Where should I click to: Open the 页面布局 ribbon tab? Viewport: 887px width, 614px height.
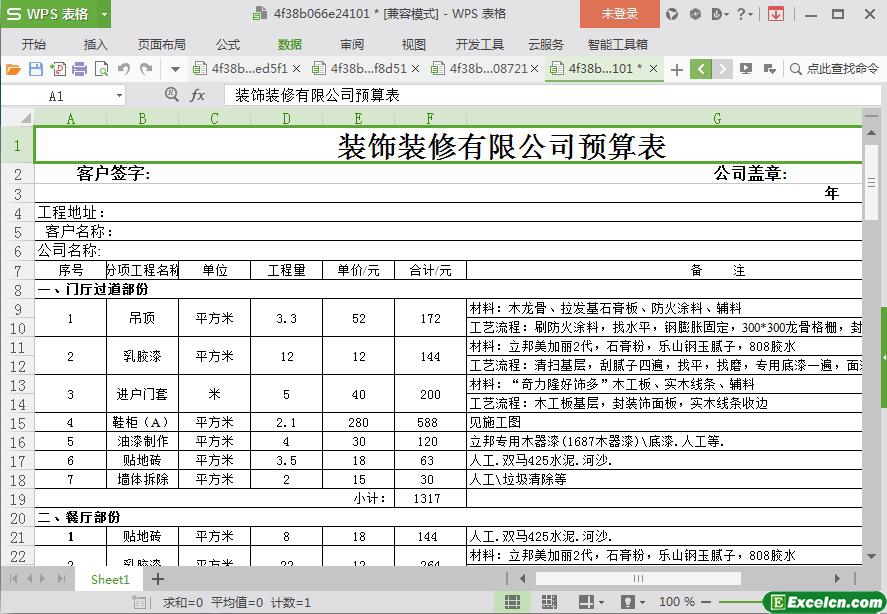pyautogui.click(x=161, y=44)
